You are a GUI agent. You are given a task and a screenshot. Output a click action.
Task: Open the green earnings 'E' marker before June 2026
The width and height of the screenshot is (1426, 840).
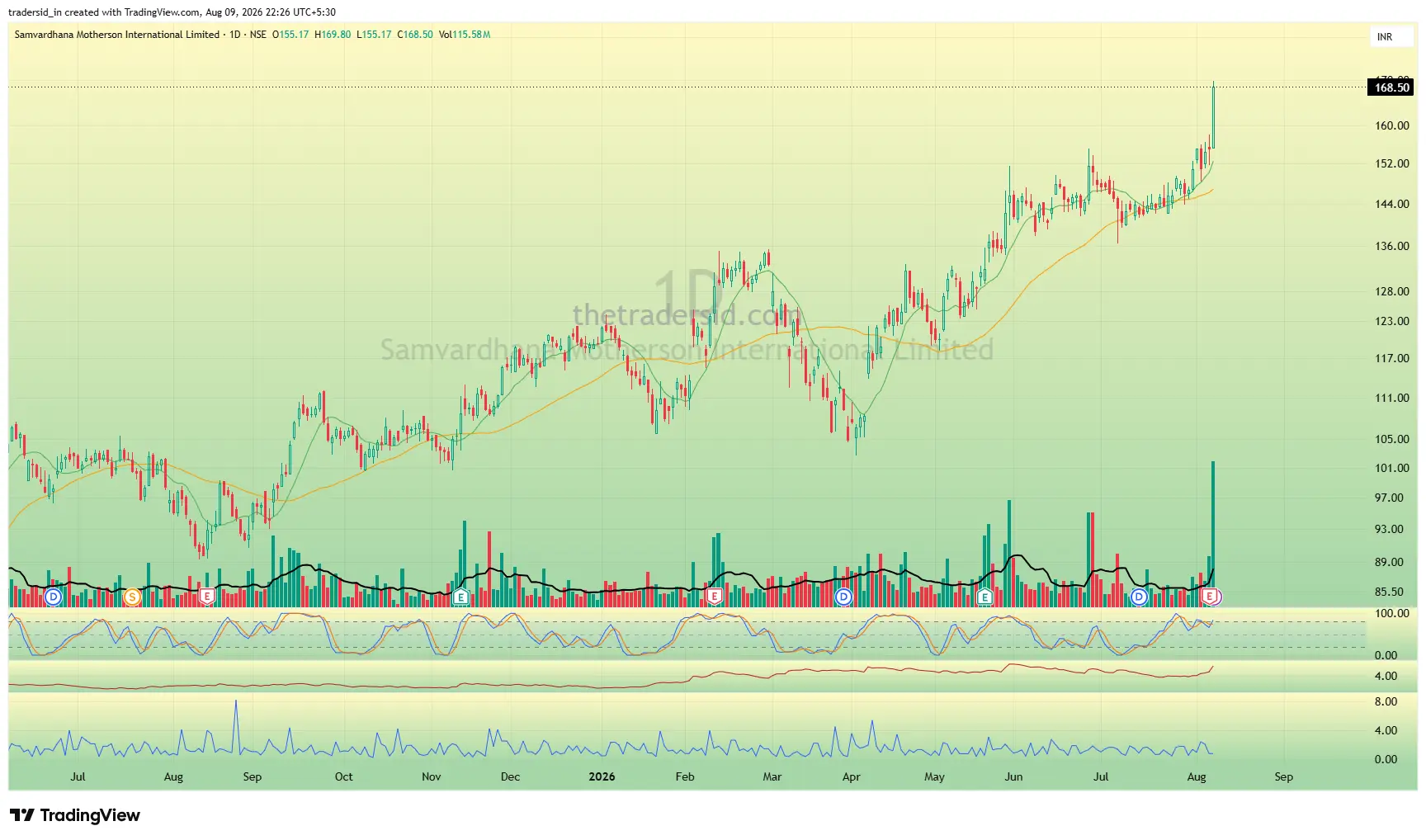tap(985, 596)
